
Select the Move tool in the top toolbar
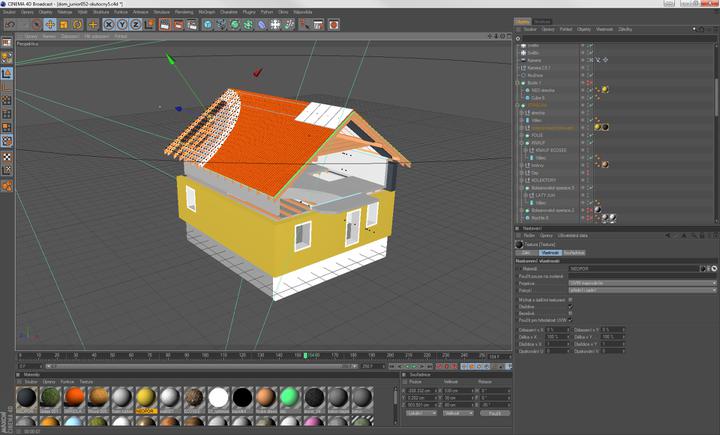(50, 24)
